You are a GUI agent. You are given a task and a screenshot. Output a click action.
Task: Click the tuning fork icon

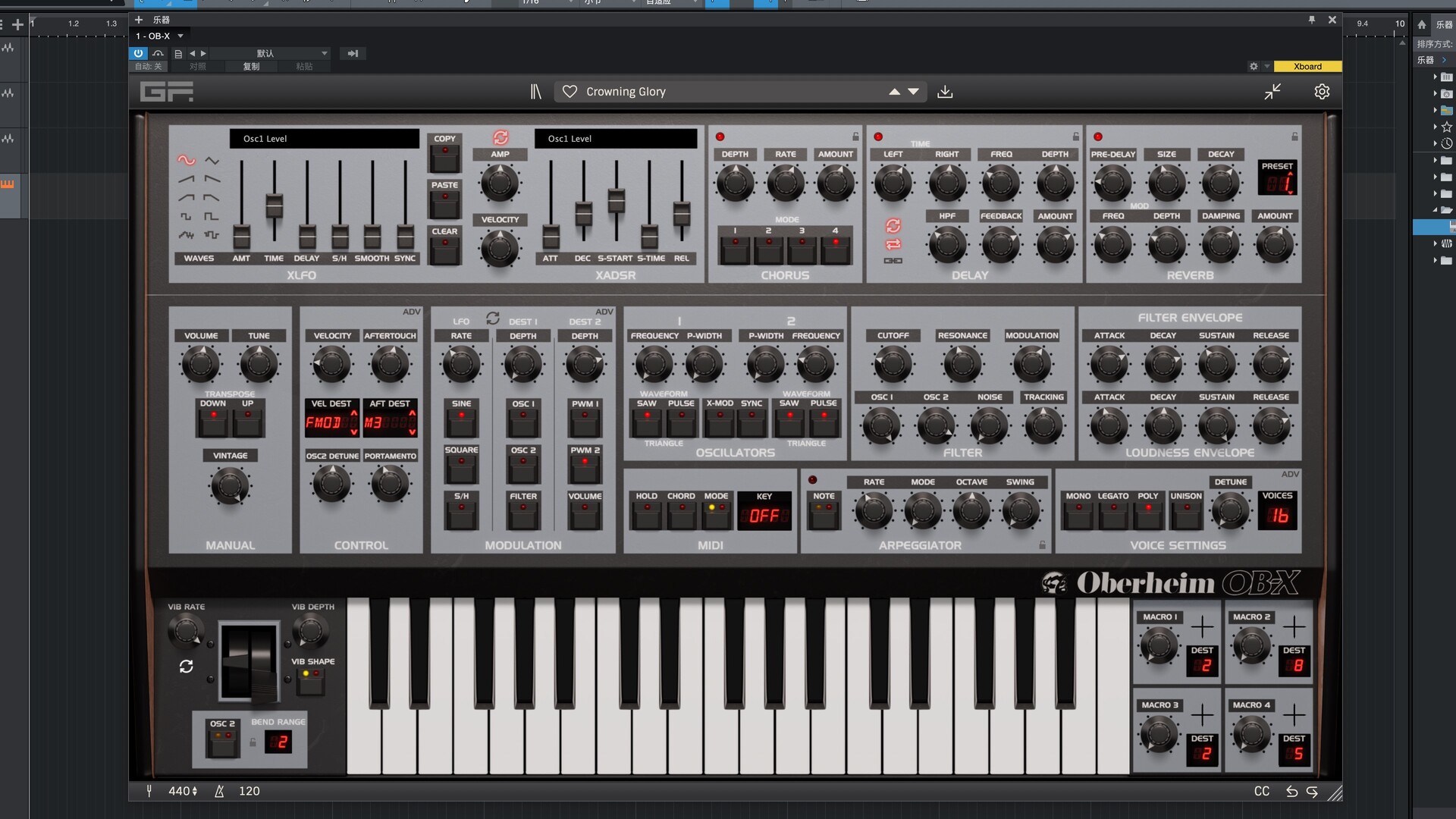pyautogui.click(x=149, y=791)
